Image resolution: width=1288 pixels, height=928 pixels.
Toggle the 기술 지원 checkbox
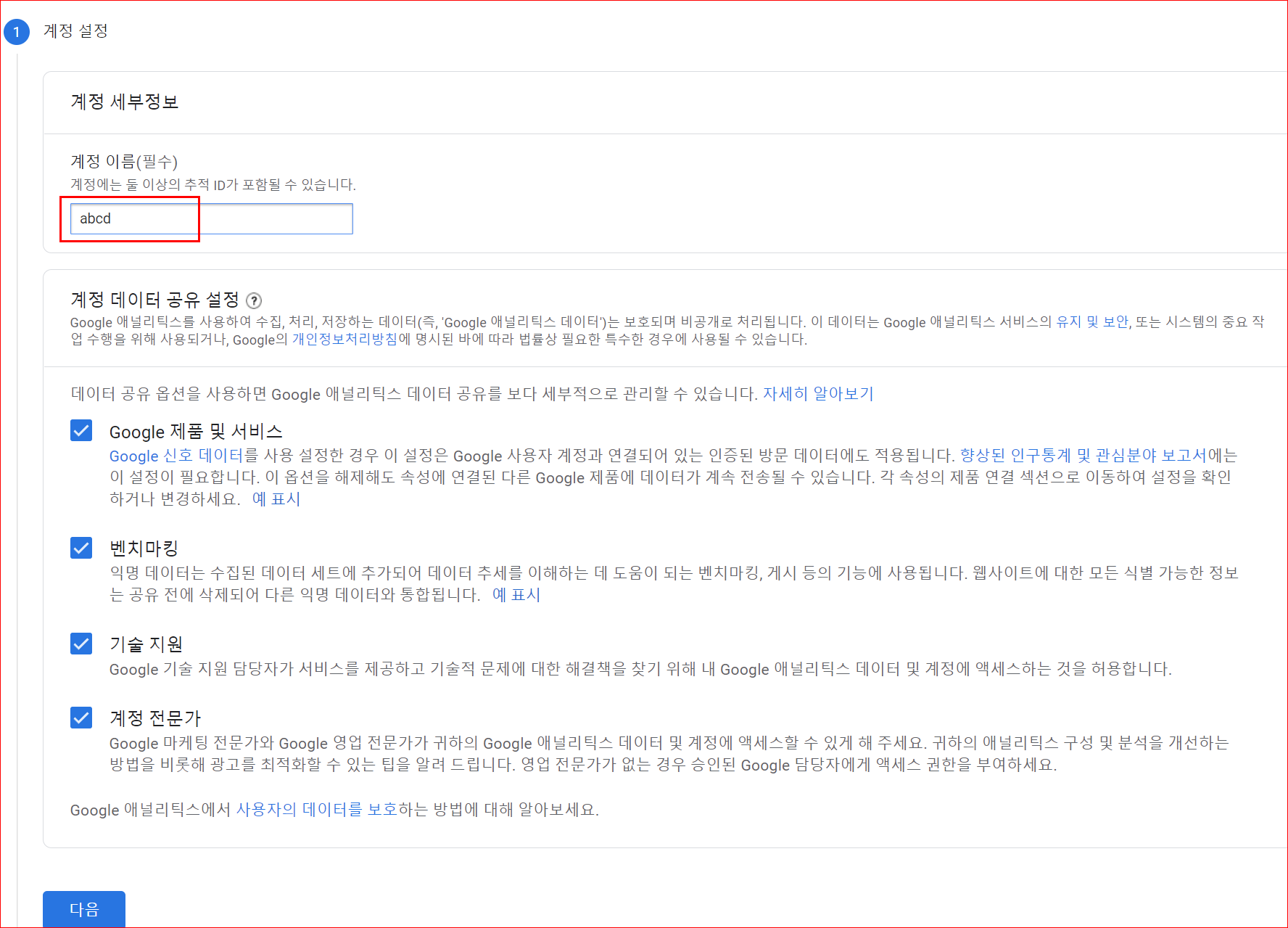coord(81,644)
